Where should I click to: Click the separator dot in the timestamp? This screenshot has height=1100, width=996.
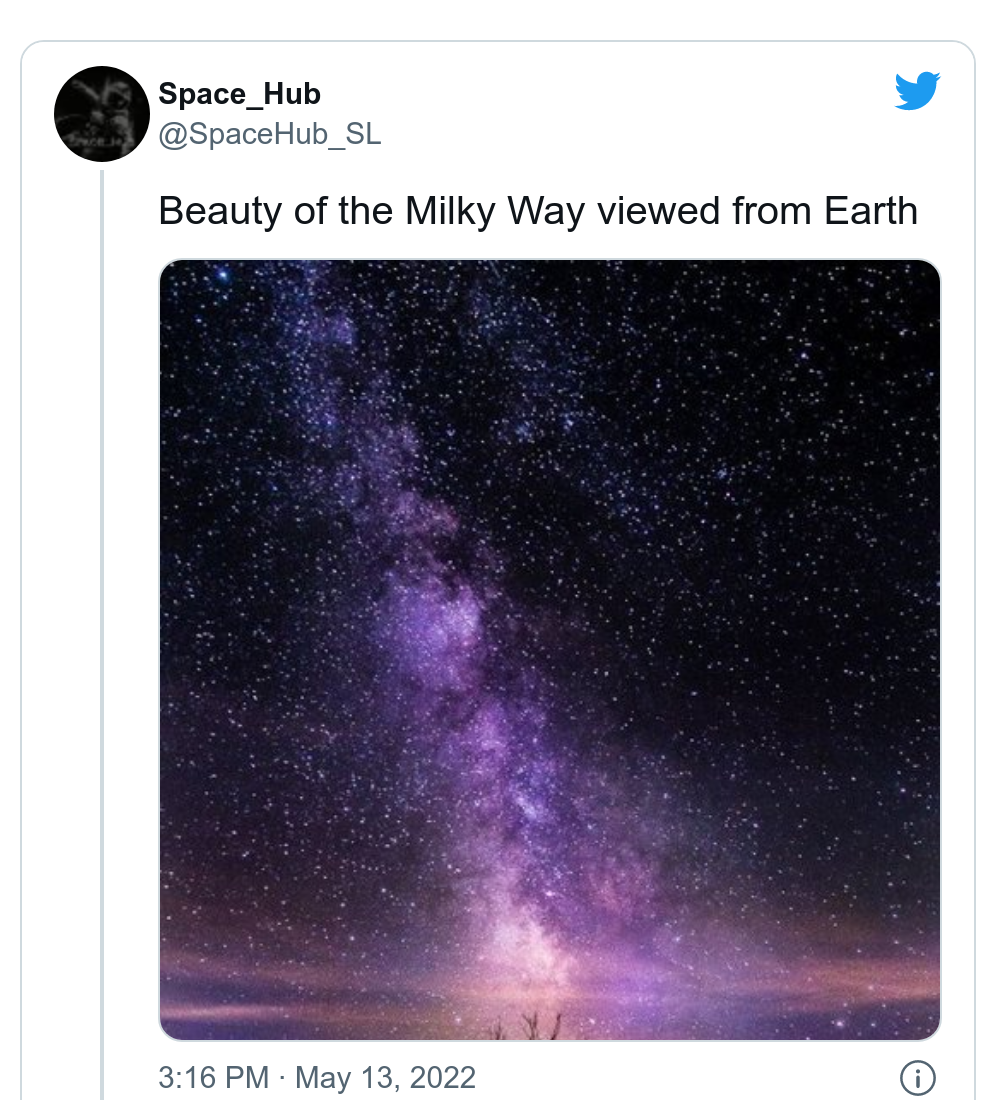(x=283, y=1078)
